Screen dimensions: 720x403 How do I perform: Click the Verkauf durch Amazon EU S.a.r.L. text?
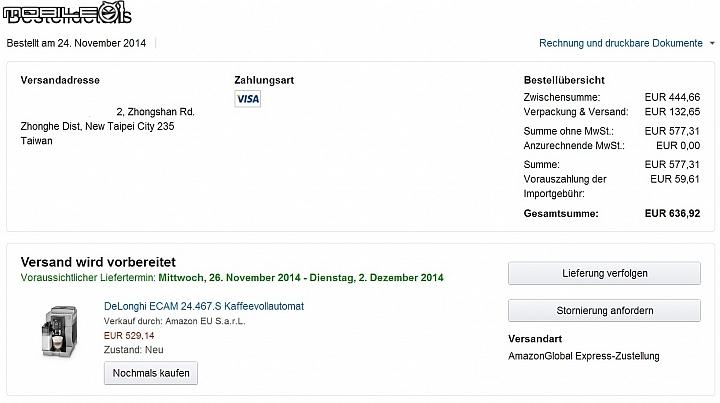(174, 321)
